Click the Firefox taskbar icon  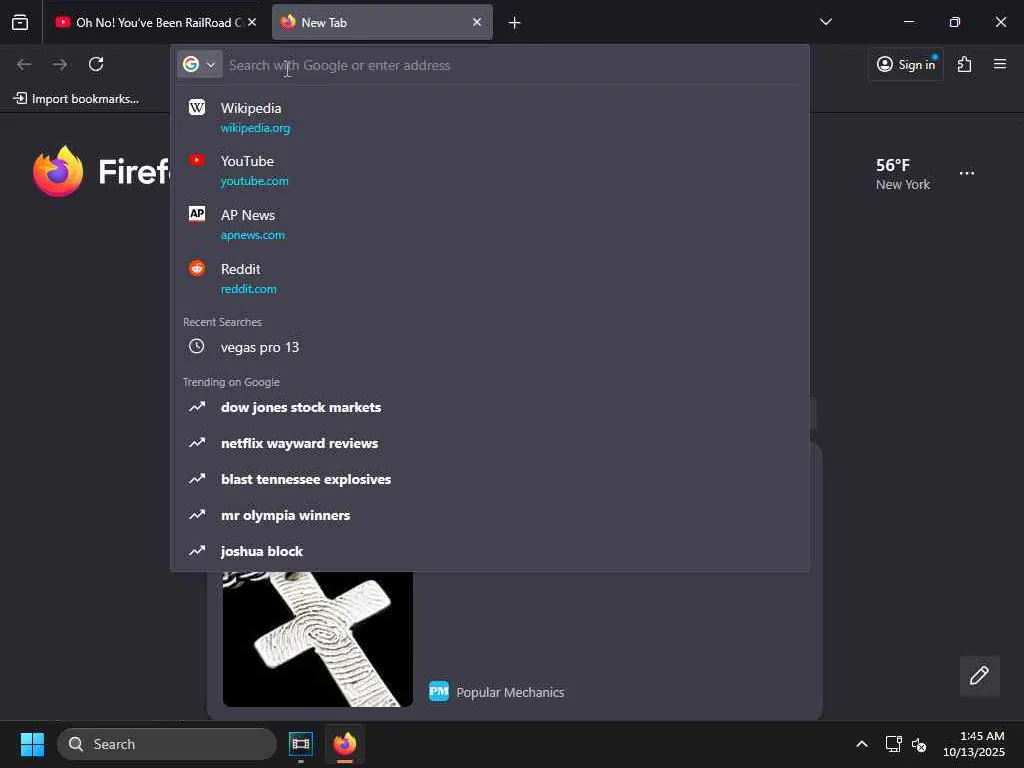click(x=345, y=744)
